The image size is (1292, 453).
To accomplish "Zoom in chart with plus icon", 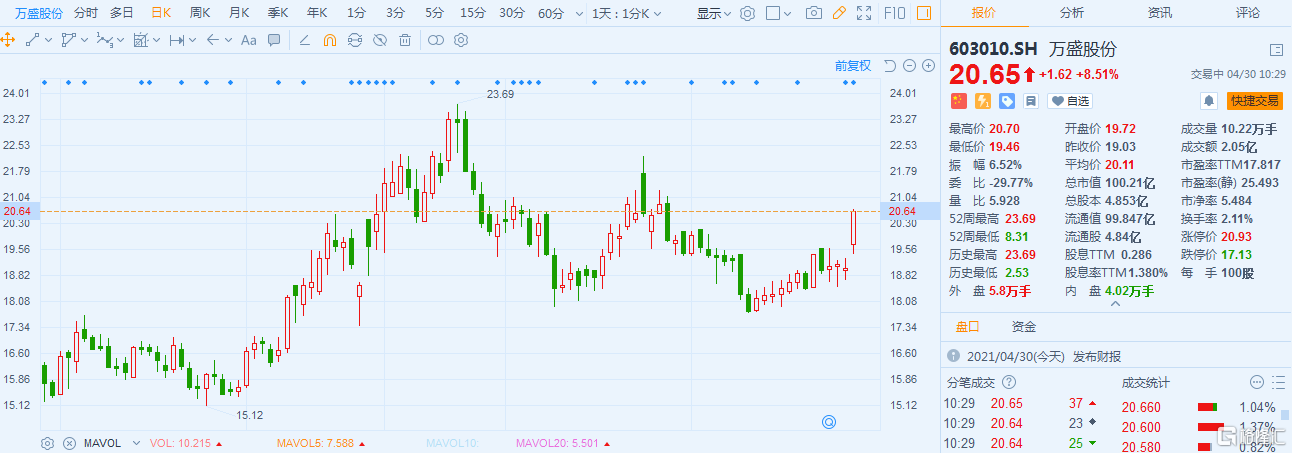I will tap(926, 66).
